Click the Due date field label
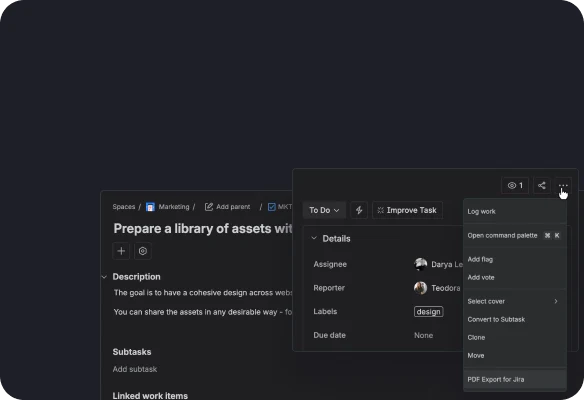The height and width of the screenshot is (400, 584). (x=330, y=335)
